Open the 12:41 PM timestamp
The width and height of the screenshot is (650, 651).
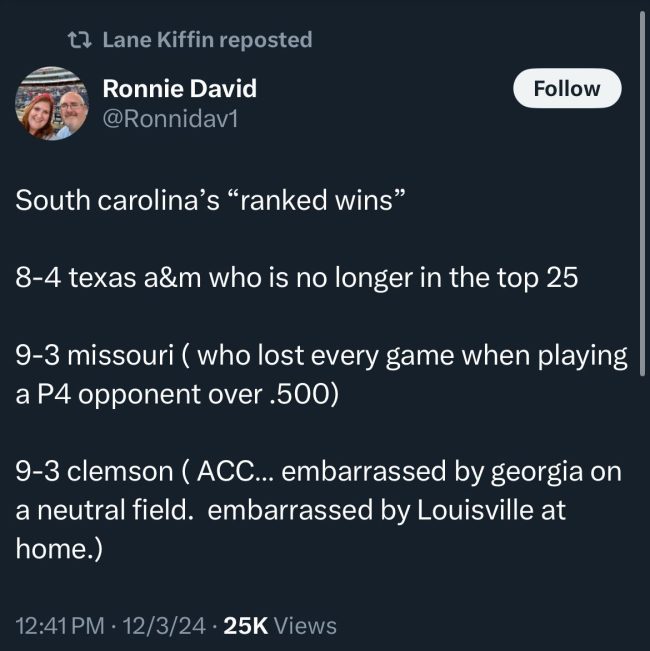60,626
